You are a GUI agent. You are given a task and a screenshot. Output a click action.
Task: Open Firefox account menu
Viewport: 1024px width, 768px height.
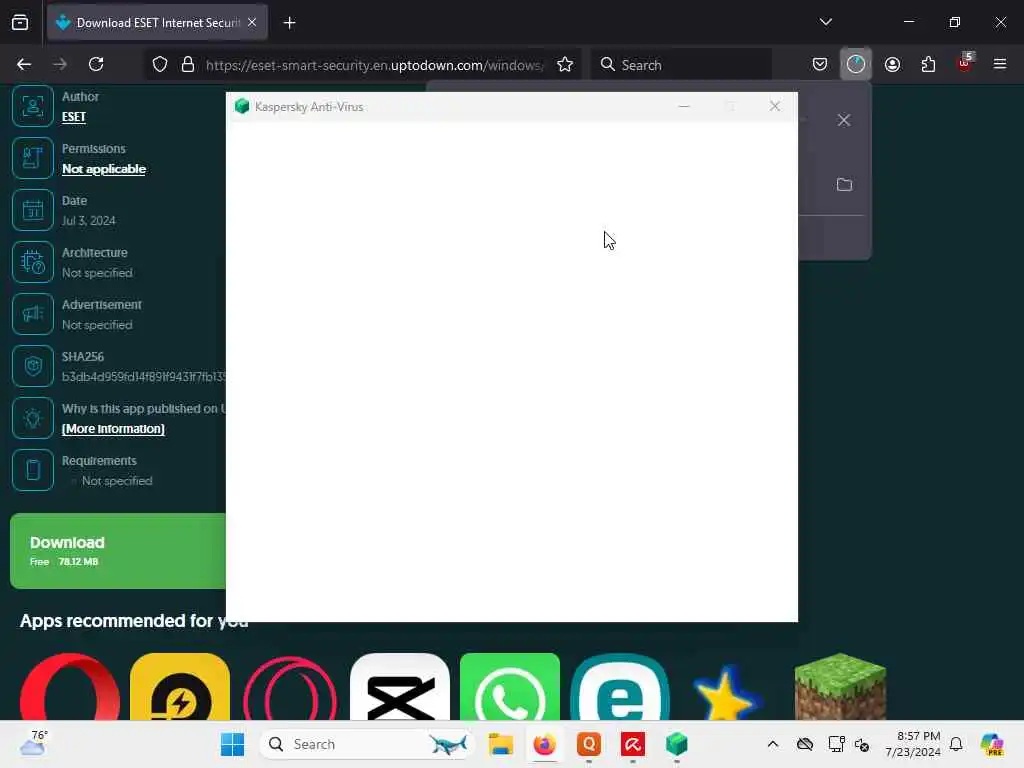tap(892, 64)
